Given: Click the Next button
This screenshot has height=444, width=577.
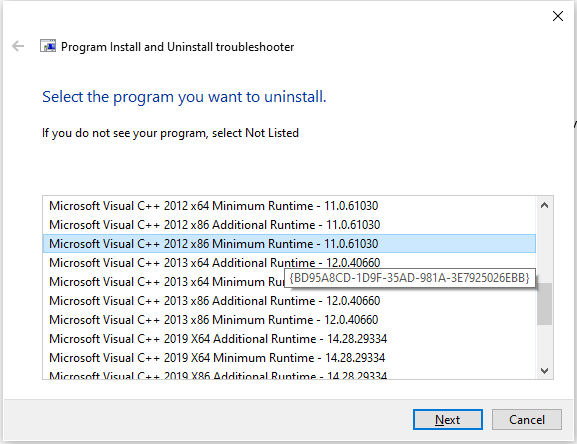Looking at the screenshot, I should 447,420.
